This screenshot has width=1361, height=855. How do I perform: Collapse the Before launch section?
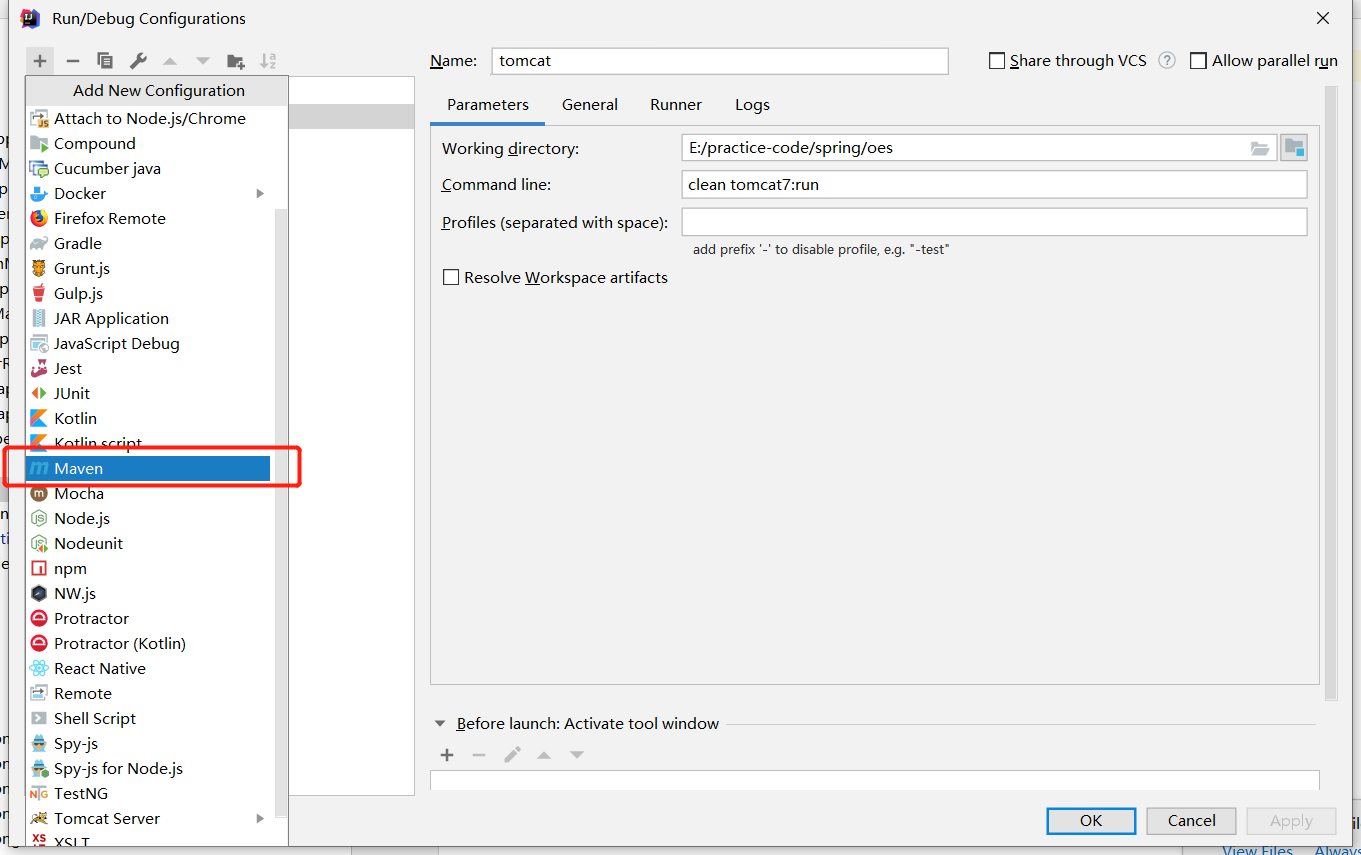[x=440, y=724]
